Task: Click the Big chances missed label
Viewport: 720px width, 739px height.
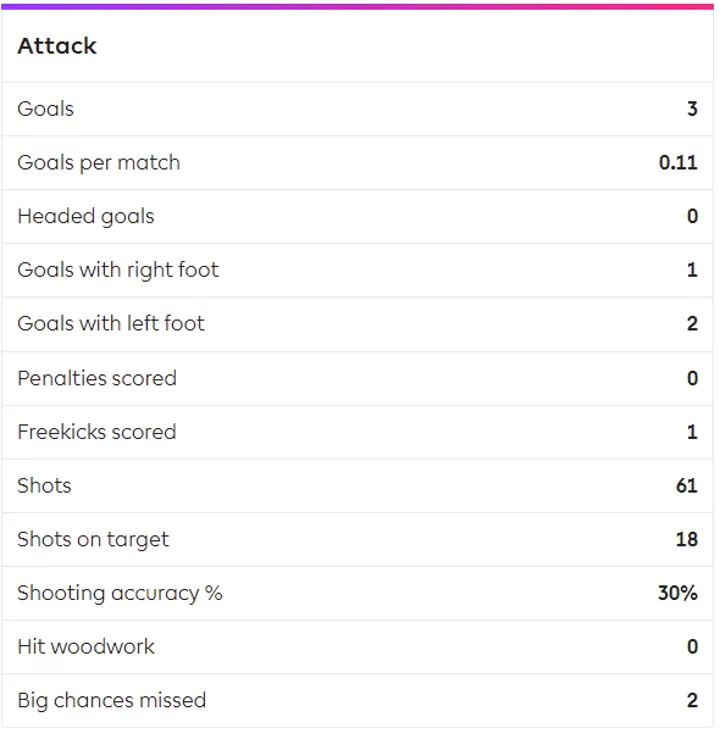Action: tap(112, 701)
